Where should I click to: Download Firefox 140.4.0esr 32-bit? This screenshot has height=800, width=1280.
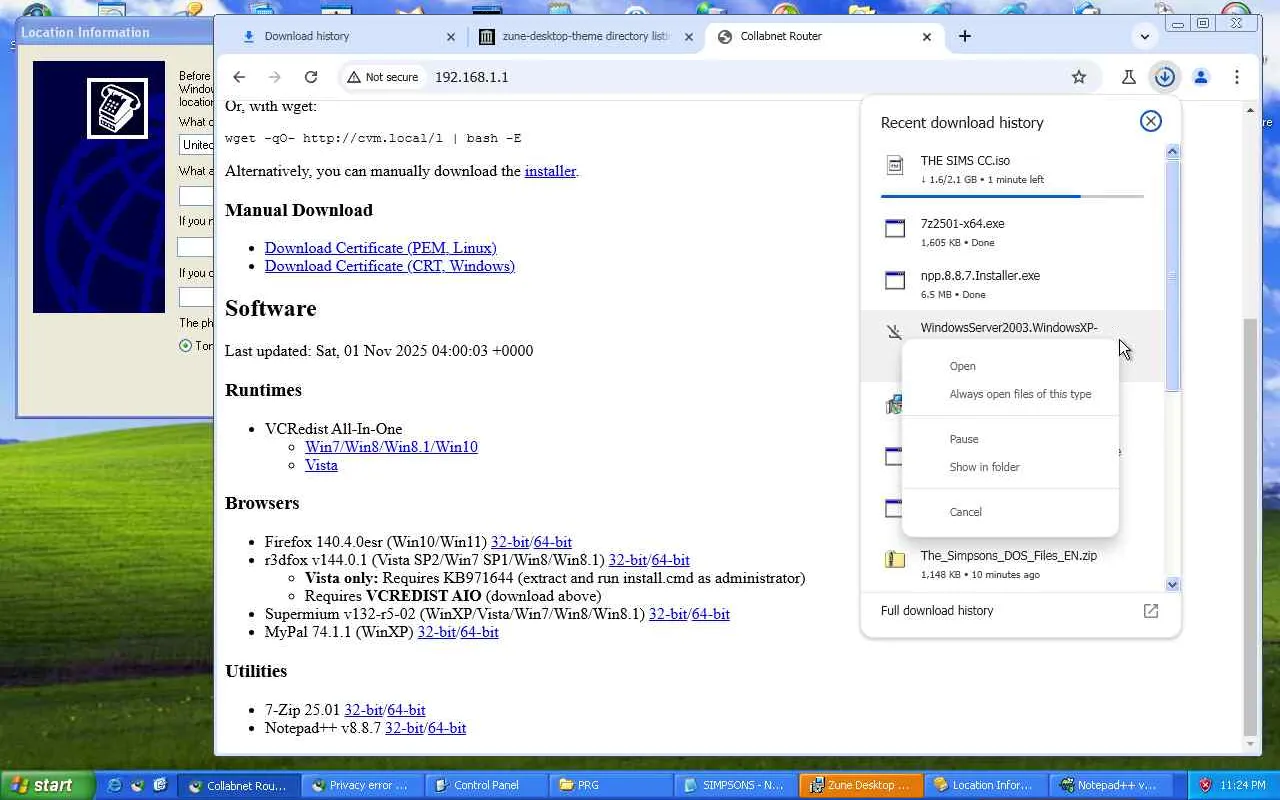(510, 542)
